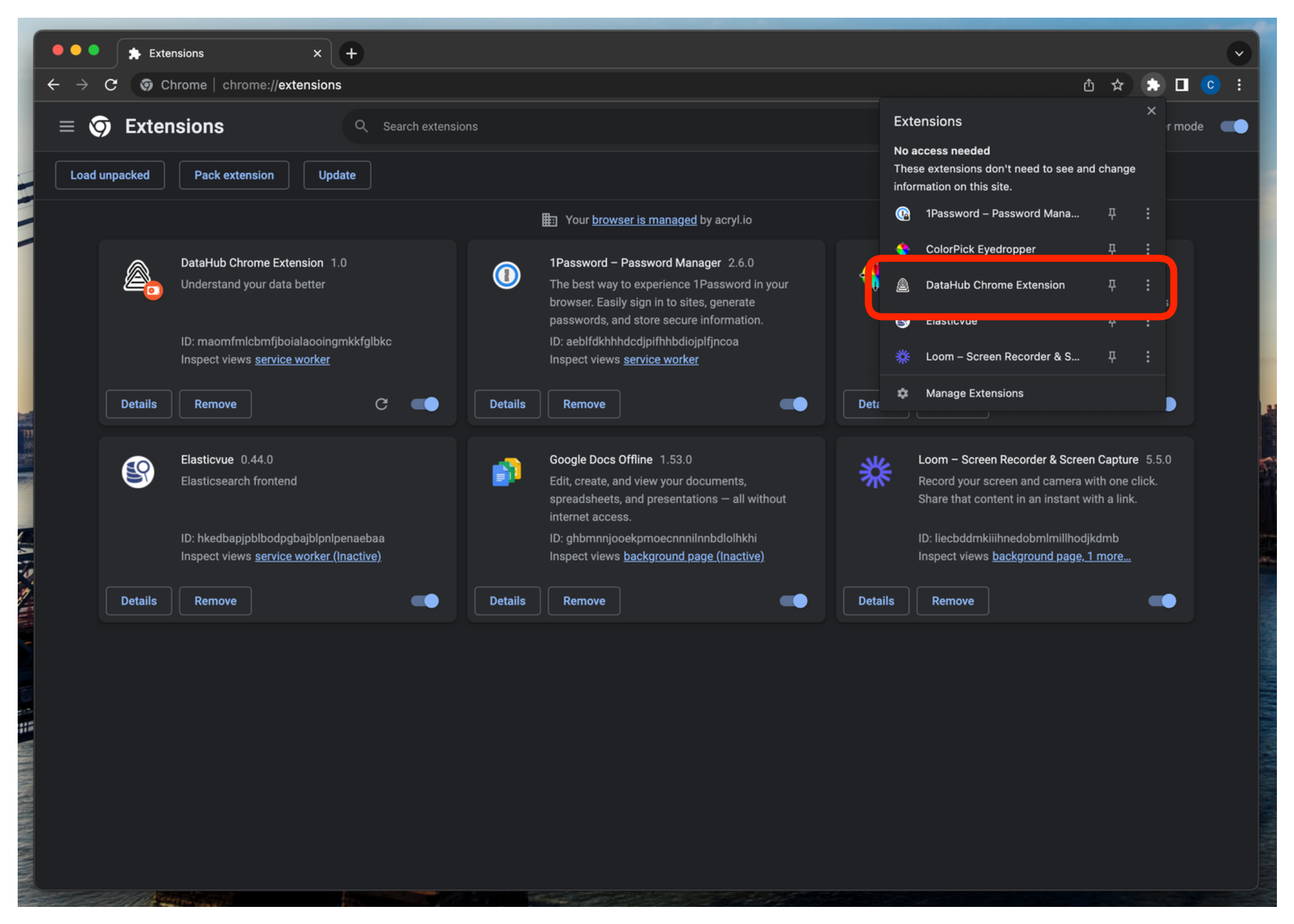1294x924 pixels.
Task: Open more options for DataHub Chrome Extension
Action: [x=1148, y=285]
